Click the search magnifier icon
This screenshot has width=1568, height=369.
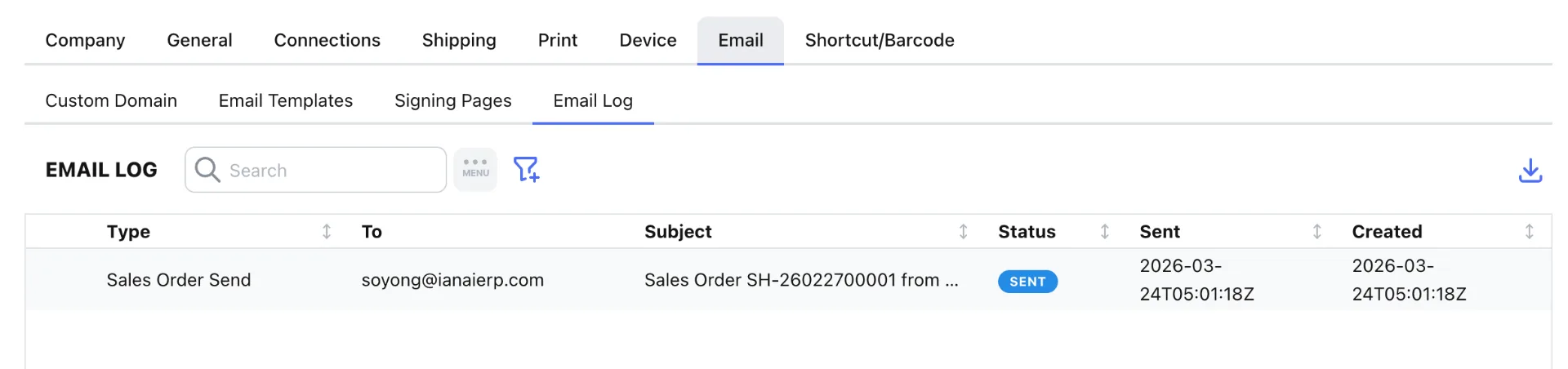[x=207, y=170]
